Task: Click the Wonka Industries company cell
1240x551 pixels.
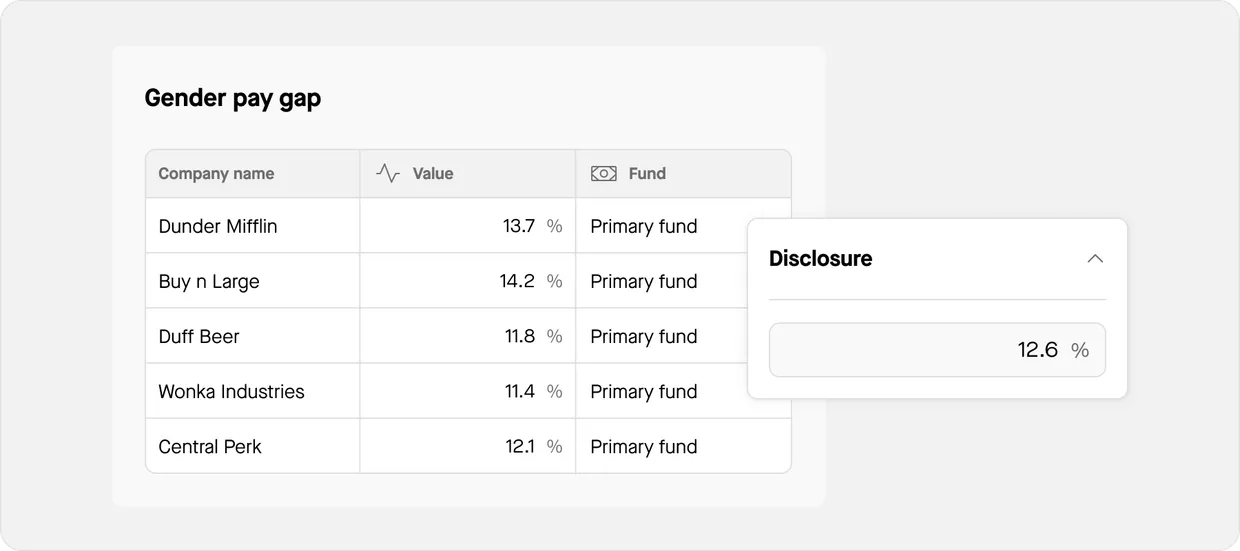Action: pyautogui.click(x=231, y=391)
